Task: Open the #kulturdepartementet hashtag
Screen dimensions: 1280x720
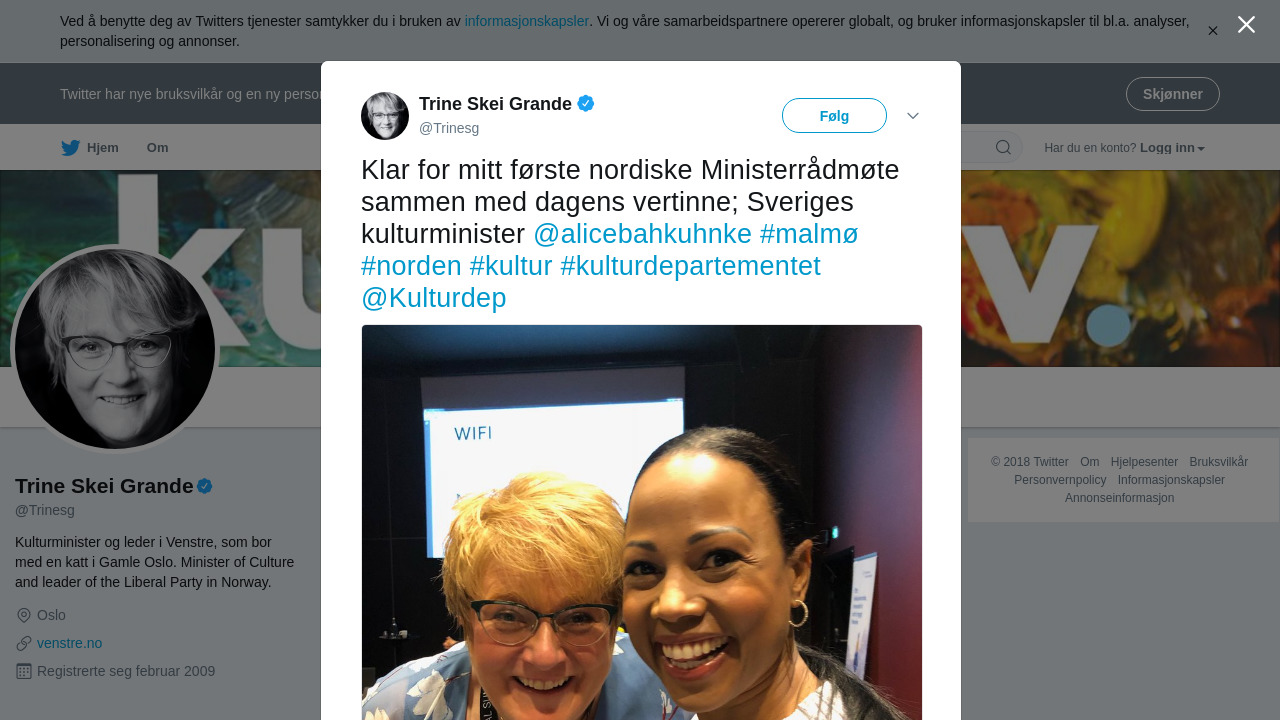Action: click(690, 266)
